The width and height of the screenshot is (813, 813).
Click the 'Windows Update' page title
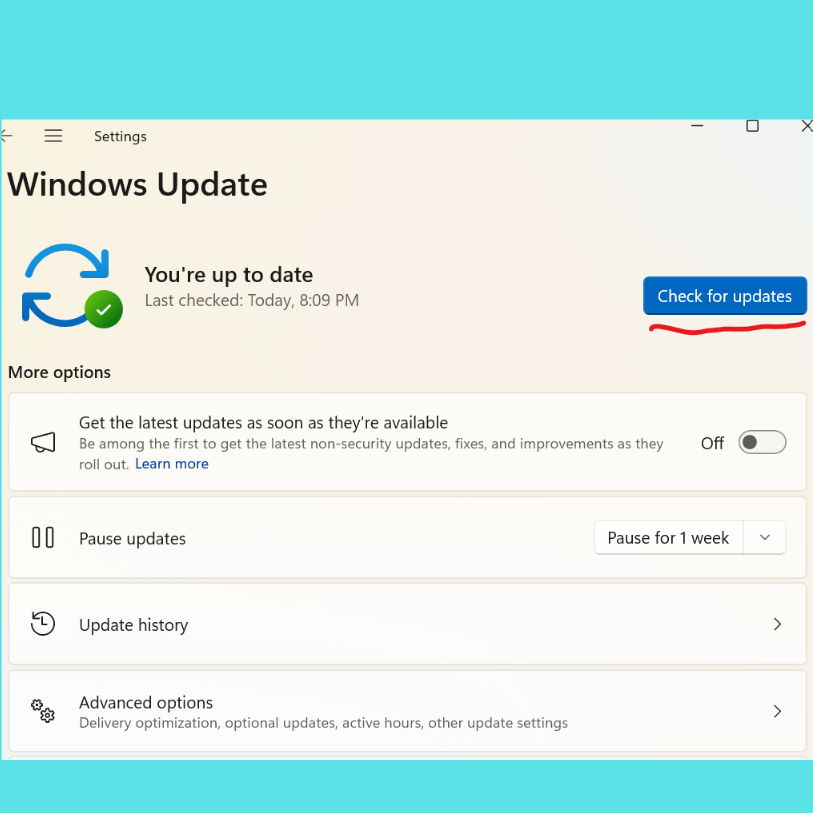click(137, 186)
